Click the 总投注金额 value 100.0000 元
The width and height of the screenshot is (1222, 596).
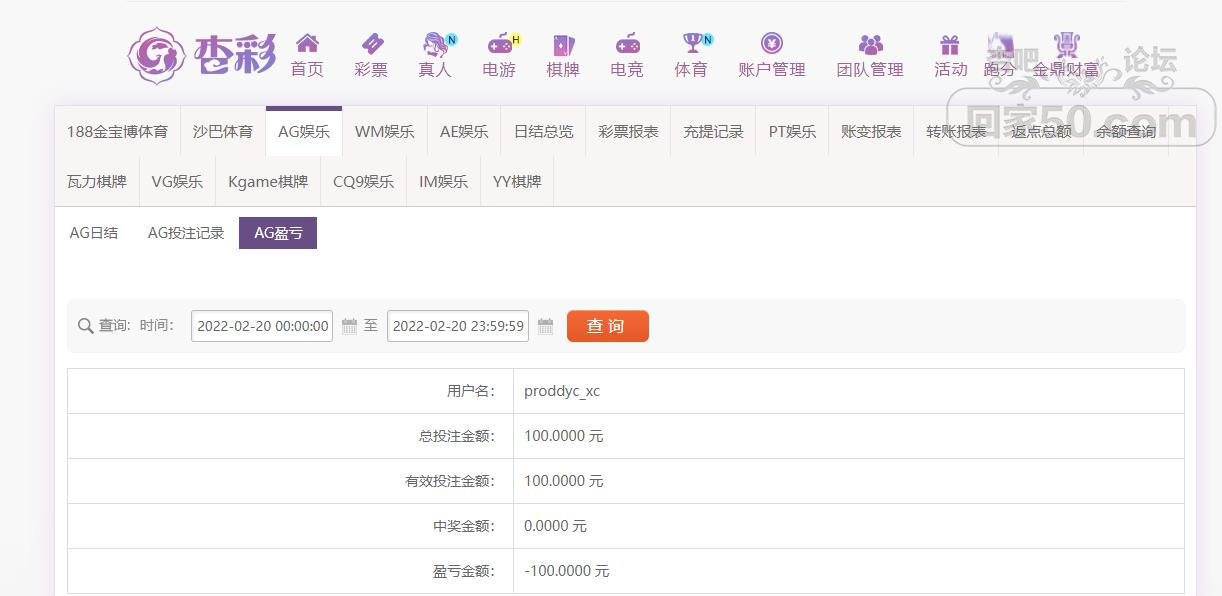[564, 436]
